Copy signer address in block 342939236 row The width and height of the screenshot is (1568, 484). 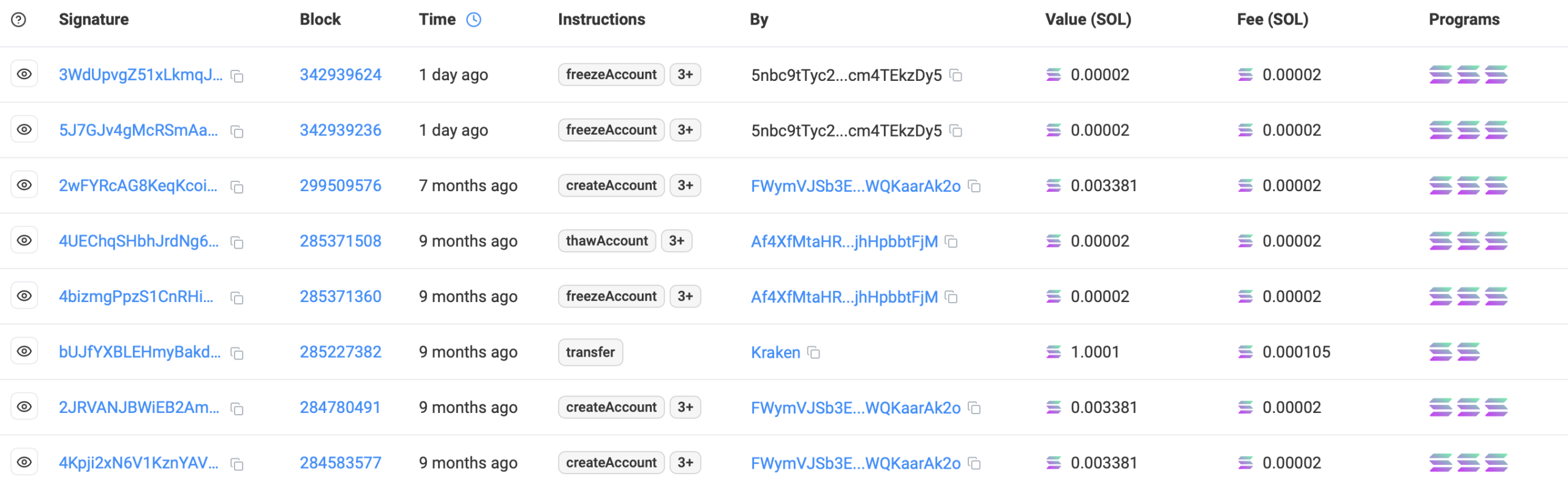pyautogui.click(x=956, y=131)
